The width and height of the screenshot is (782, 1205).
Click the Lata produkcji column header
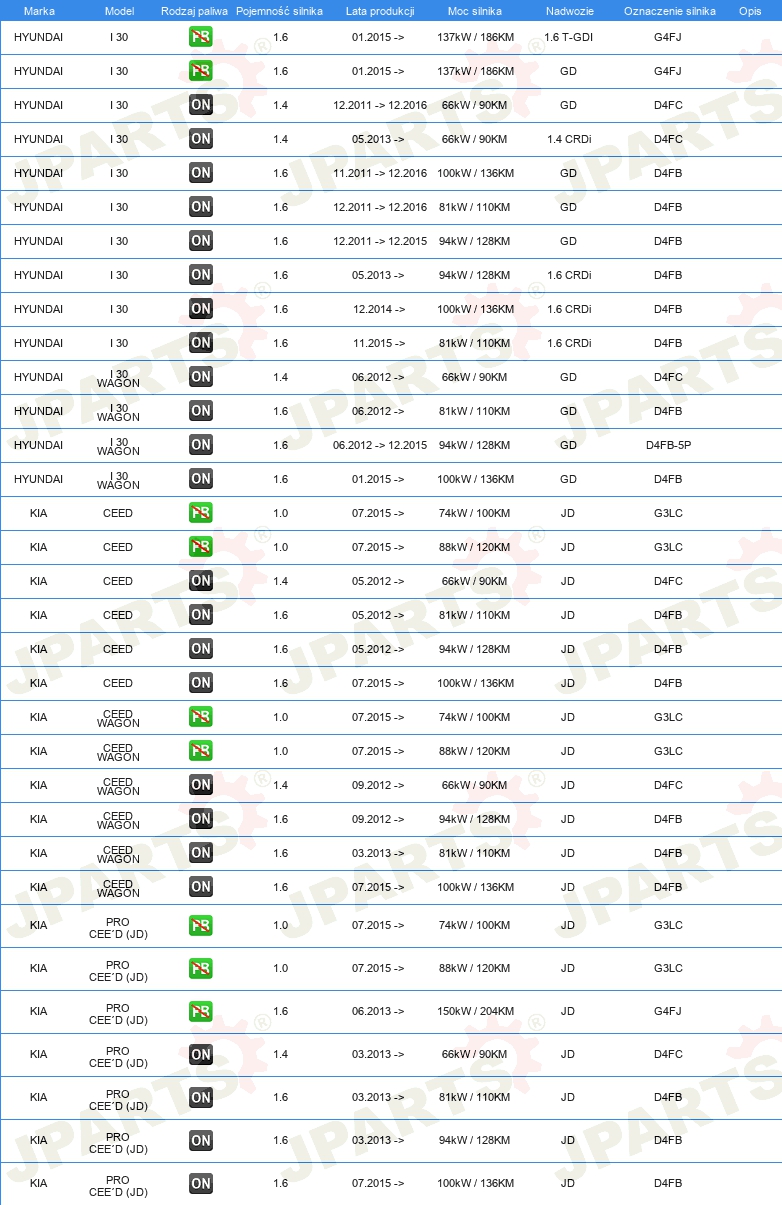379,11
